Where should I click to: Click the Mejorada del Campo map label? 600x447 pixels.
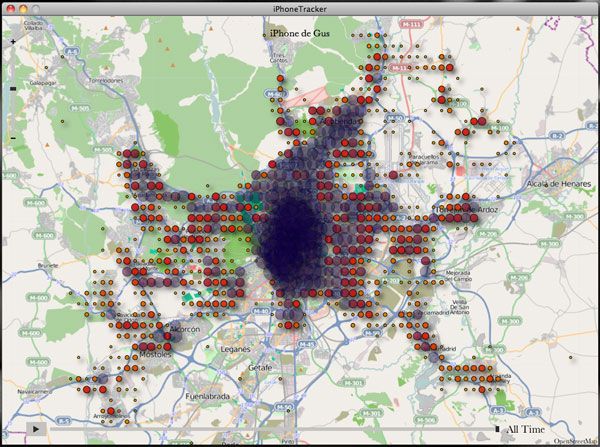click(458, 276)
